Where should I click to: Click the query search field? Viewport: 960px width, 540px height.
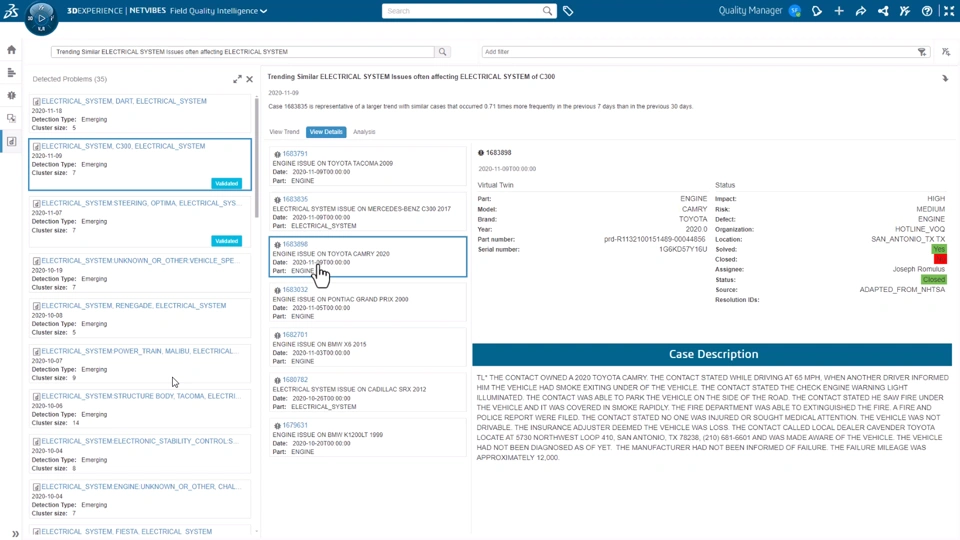pyautogui.click(x=243, y=52)
